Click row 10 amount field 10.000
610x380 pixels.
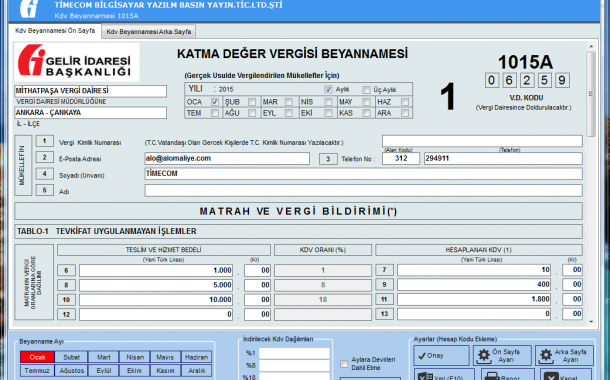coord(156,299)
